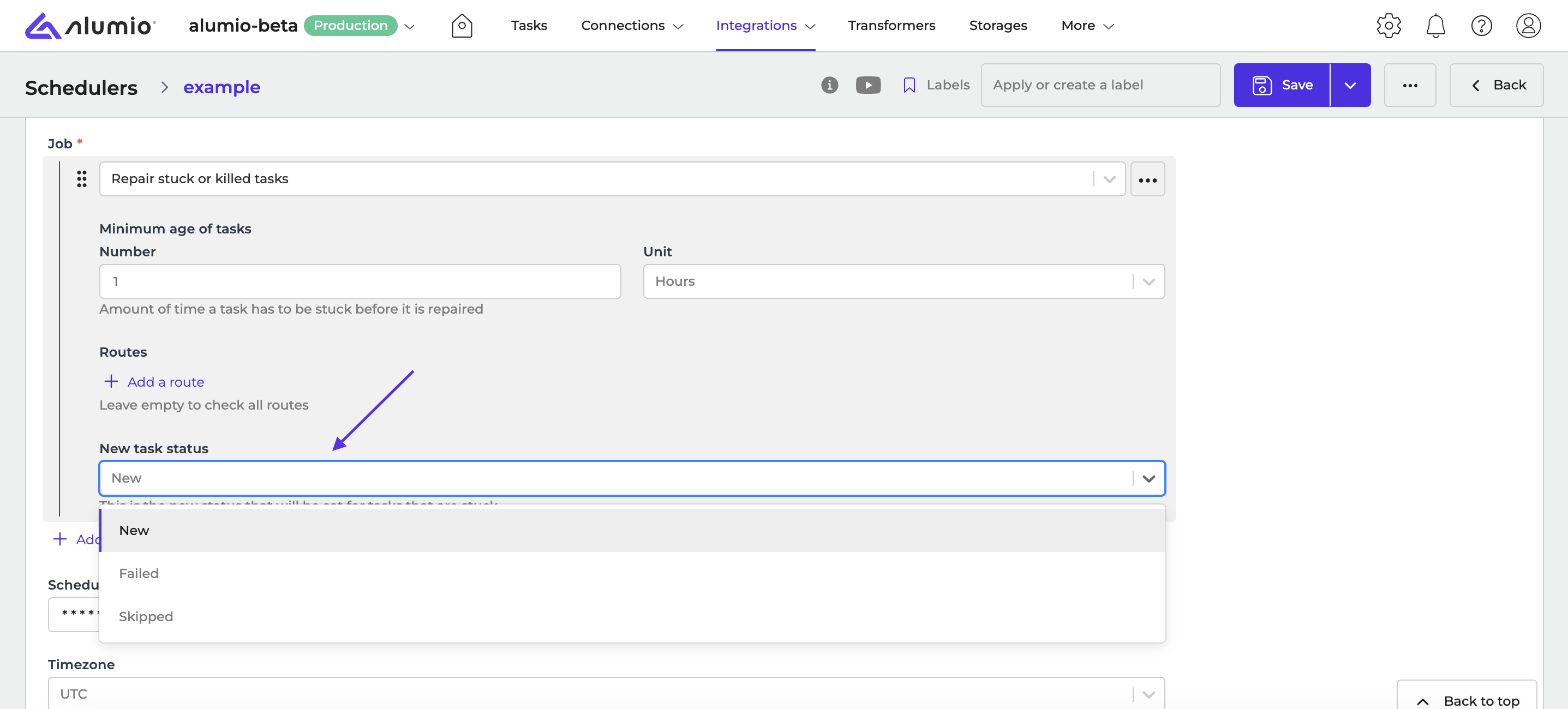Open job options three-dot button
This screenshot has width=1568, height=709.
pyautogui.click(x=1147, y=179)
